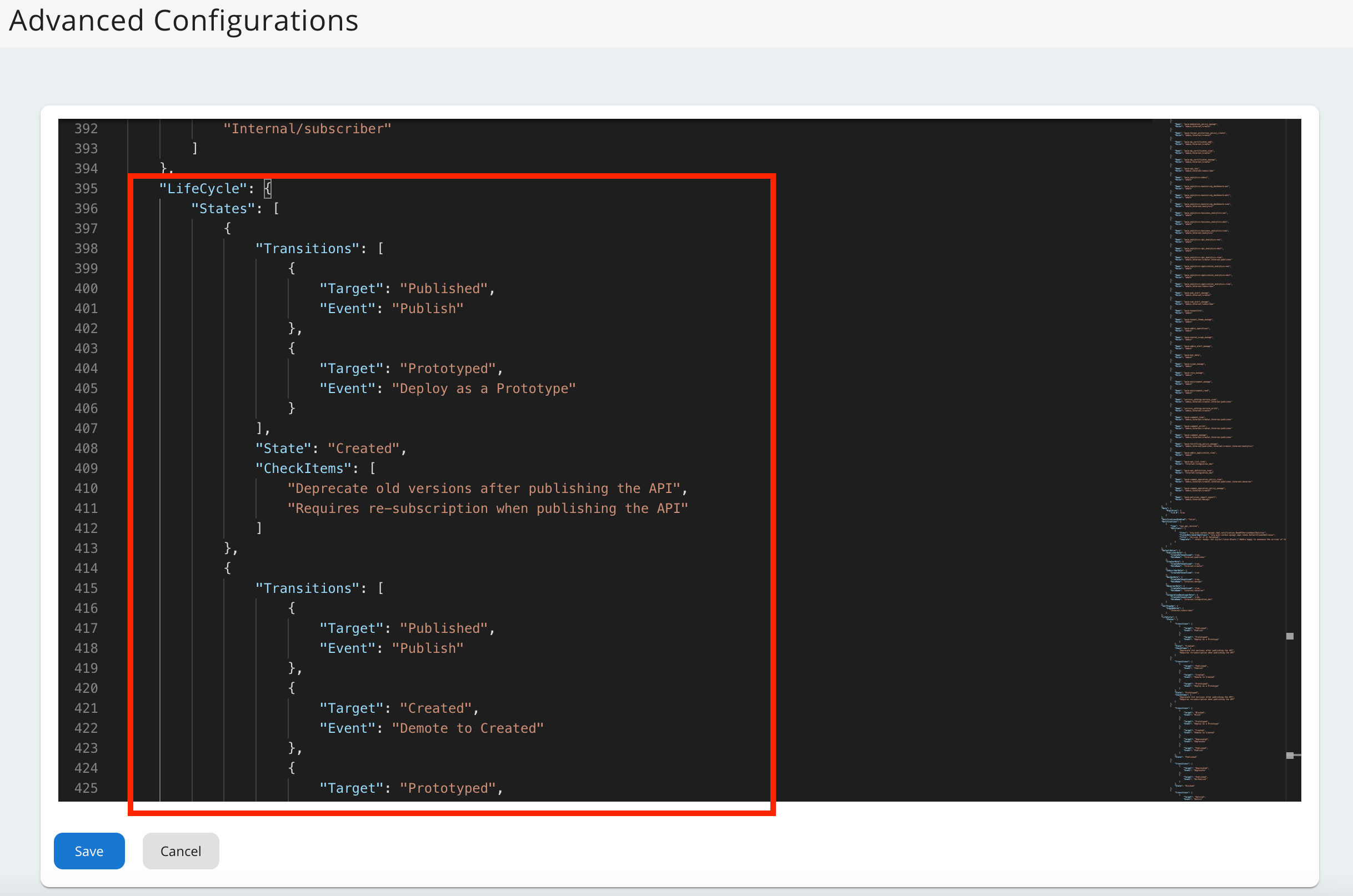Viewport: 1353px width, 896px height.
Task: Click the "LifeCycle" key on line 395
Action: pyautogui.click(x=203, y=189)
